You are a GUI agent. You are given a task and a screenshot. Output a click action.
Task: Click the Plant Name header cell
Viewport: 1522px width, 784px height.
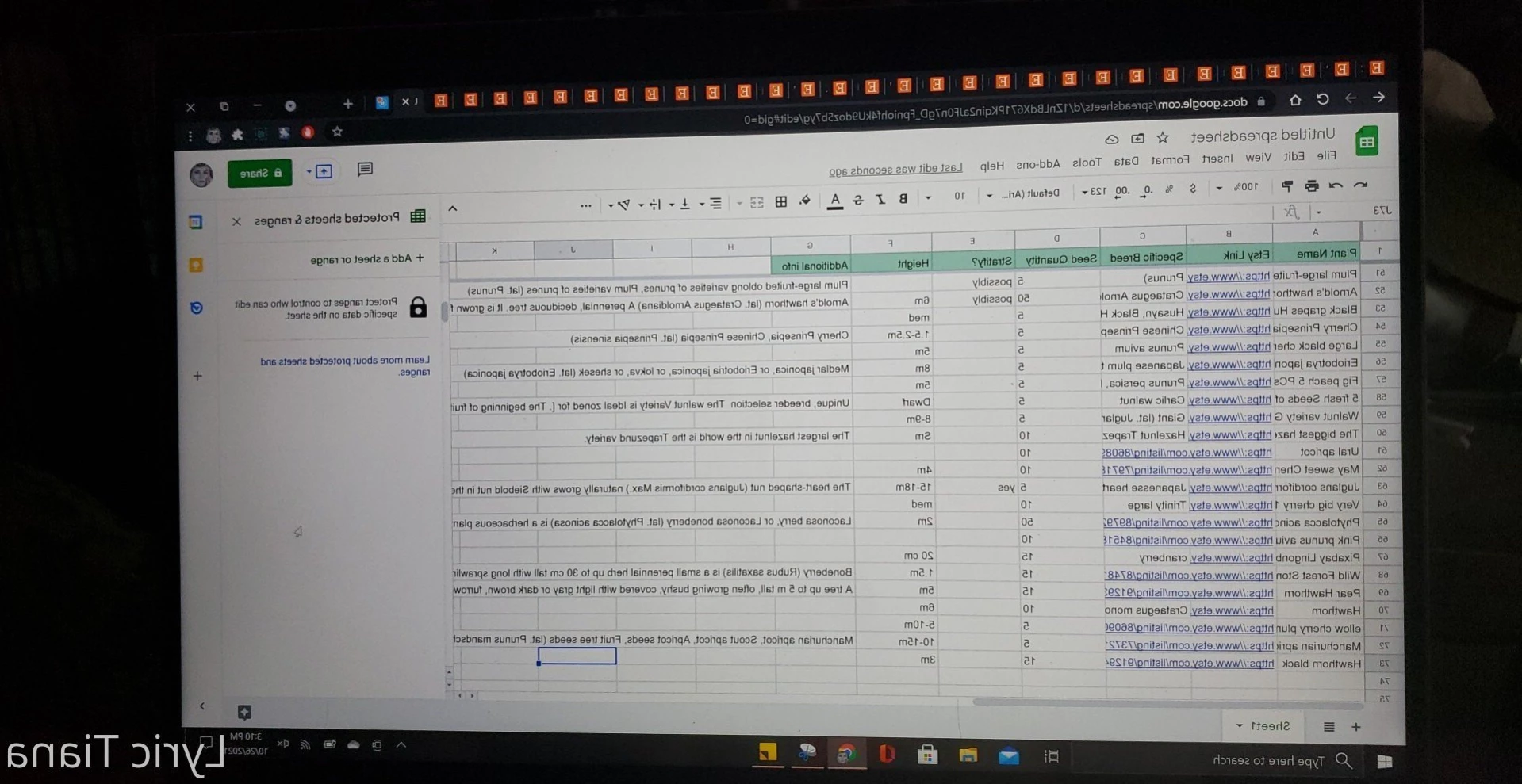(x=1316, y=254)
